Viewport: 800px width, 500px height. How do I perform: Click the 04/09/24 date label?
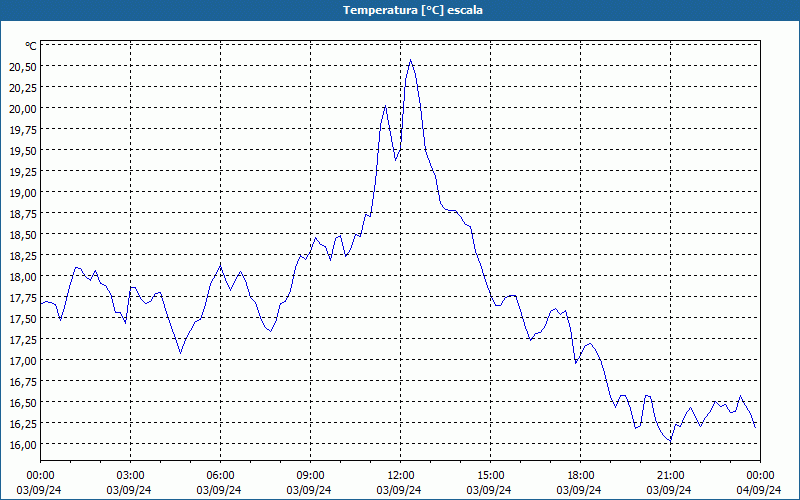point(759,490)
